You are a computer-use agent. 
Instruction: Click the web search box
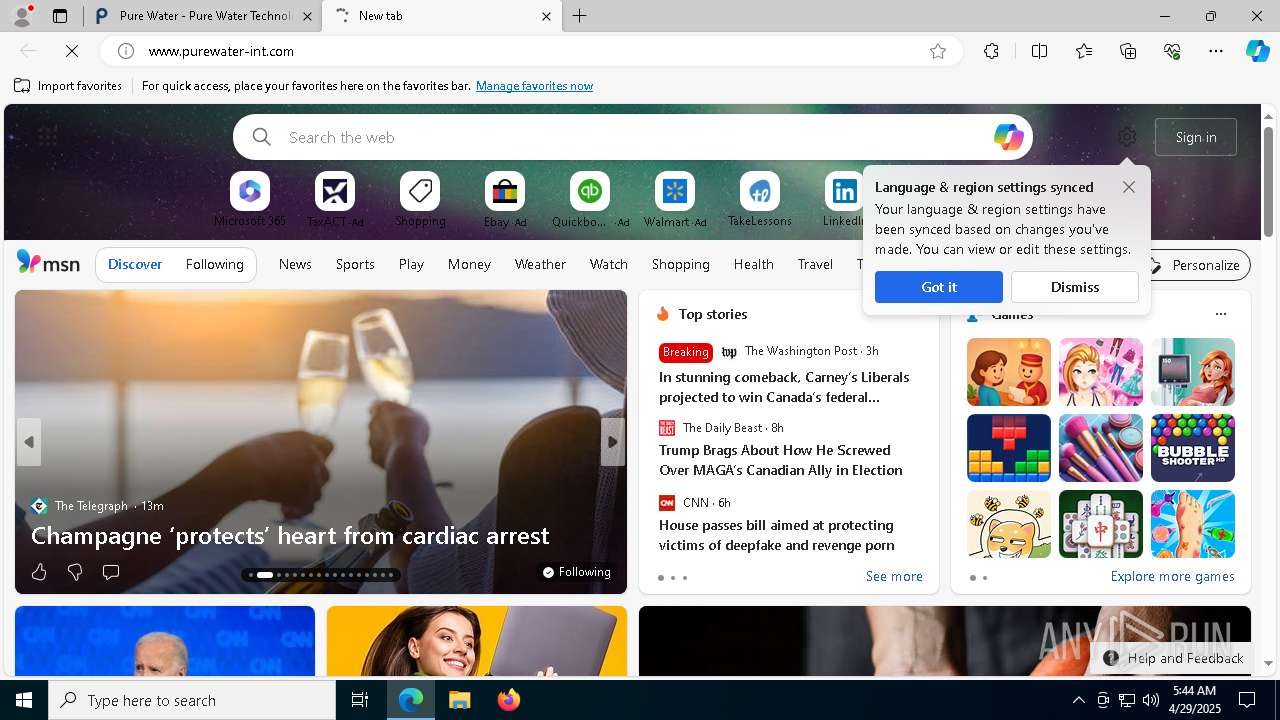(x=633, y=137)
